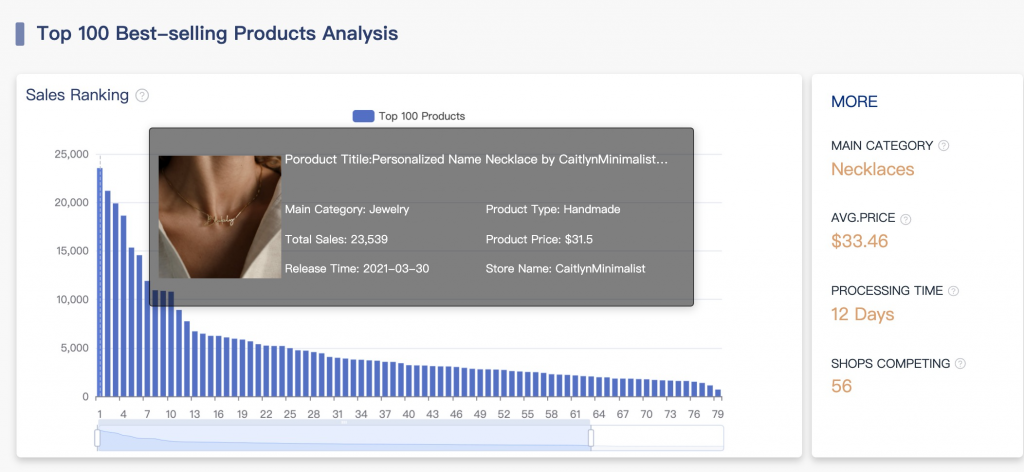This screenshot has width=1024, height=472.
Task: Click help icon next to MAIN CATEGORY
Action: (944, 146)
